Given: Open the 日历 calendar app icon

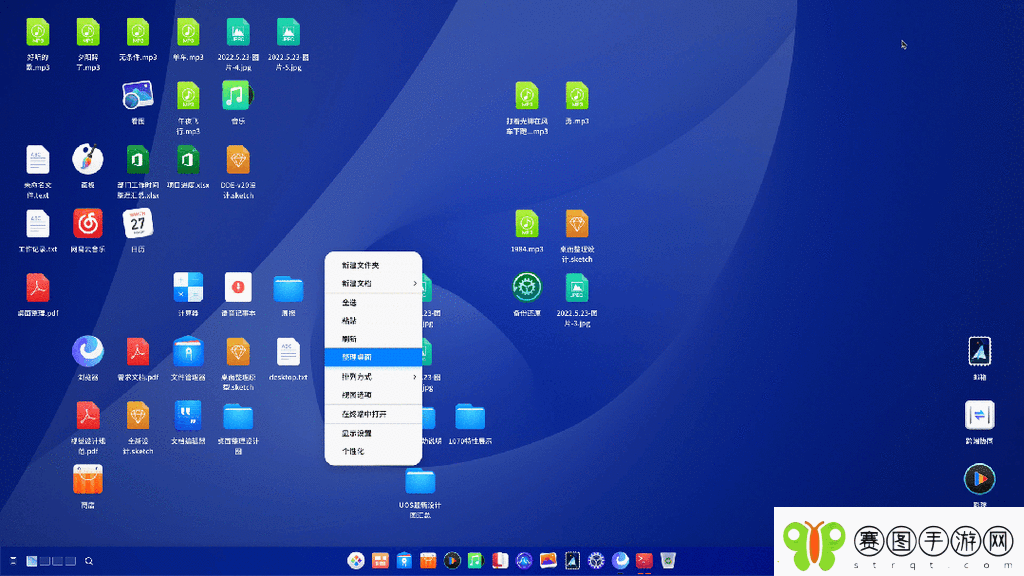Looking at the screenshot, I should point(138,224).
